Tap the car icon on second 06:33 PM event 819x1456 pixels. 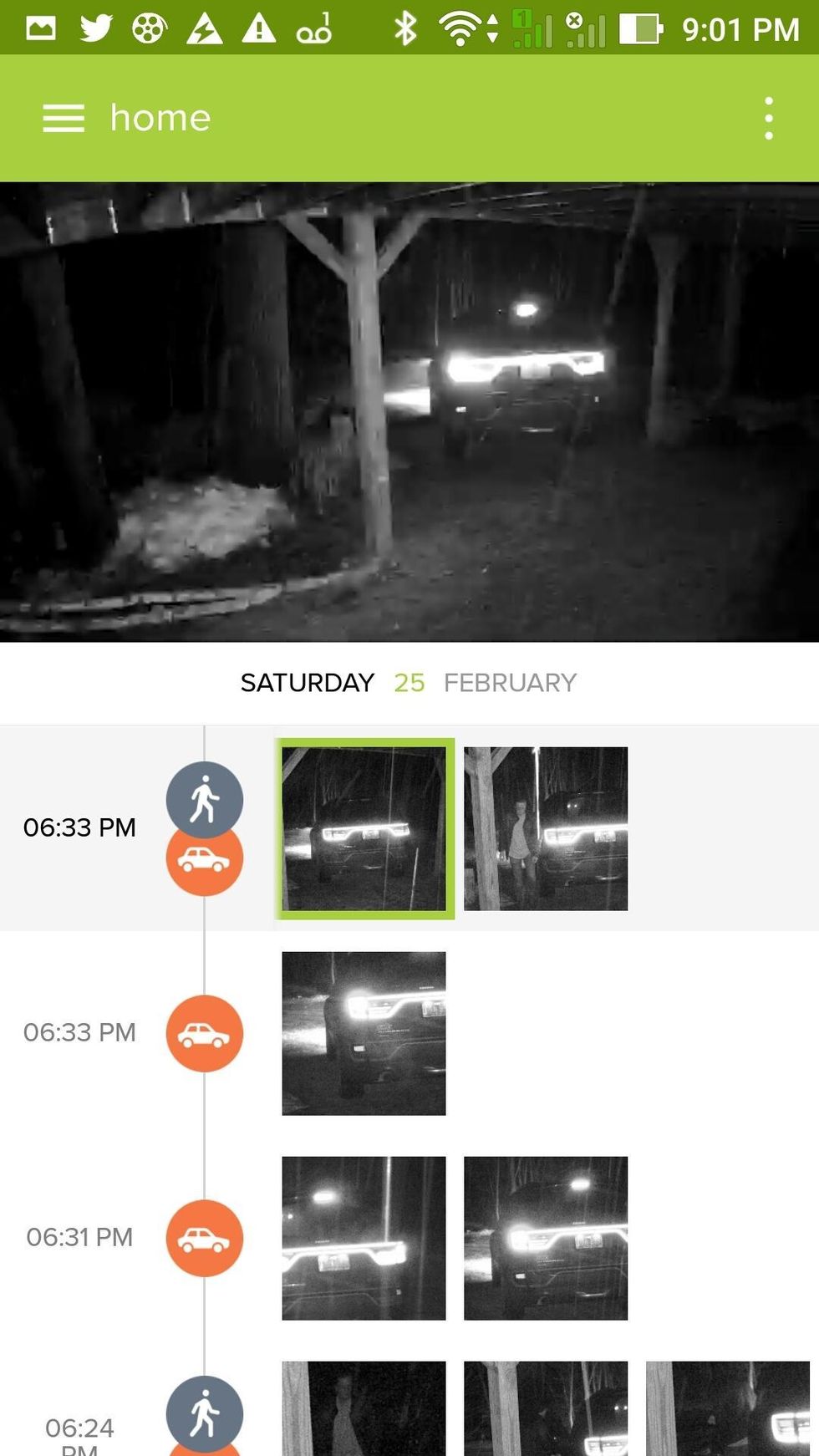click(x=205, y=1033)
